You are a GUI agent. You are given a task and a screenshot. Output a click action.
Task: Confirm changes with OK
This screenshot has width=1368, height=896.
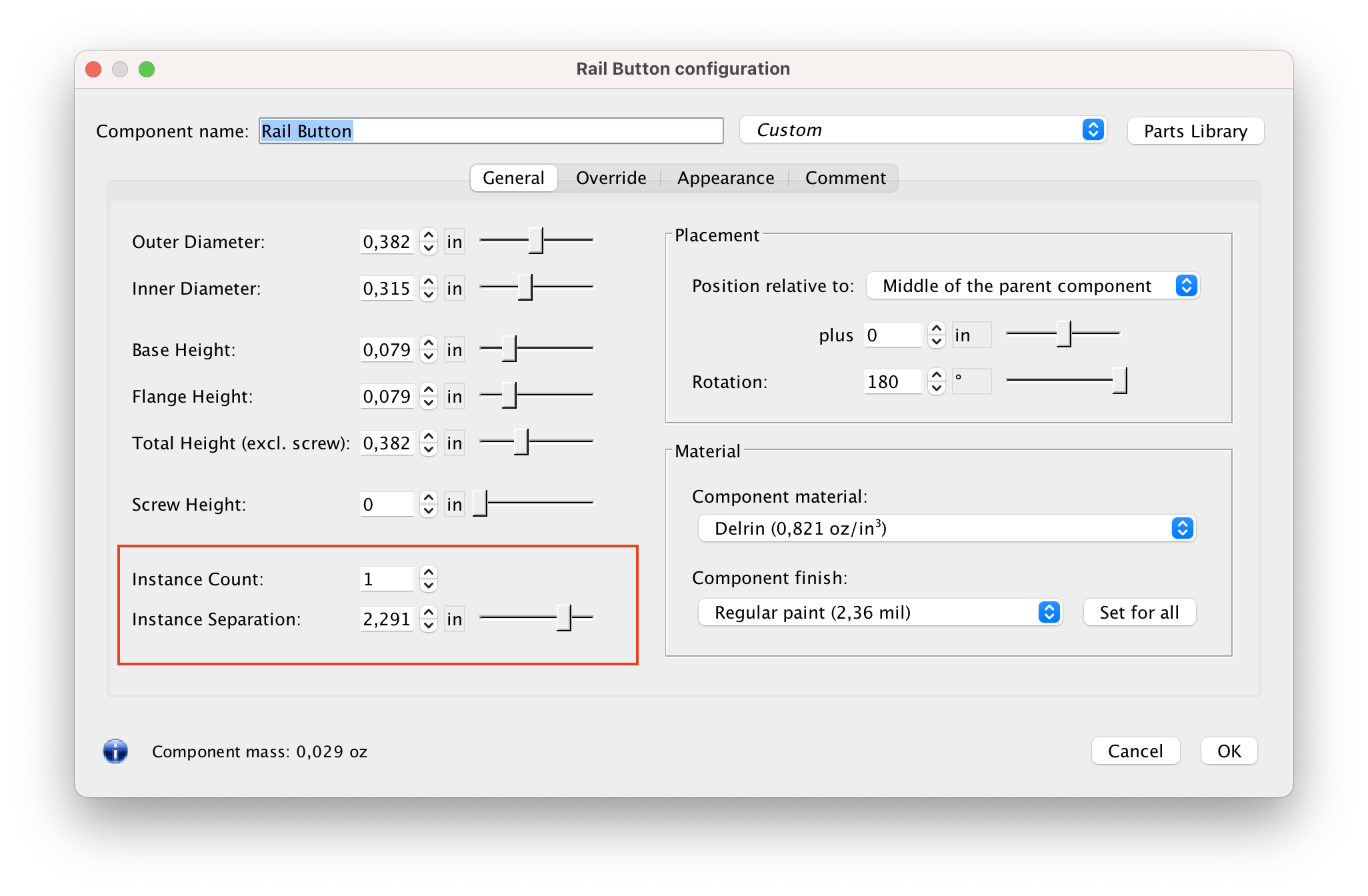(x=1229, y=751)
